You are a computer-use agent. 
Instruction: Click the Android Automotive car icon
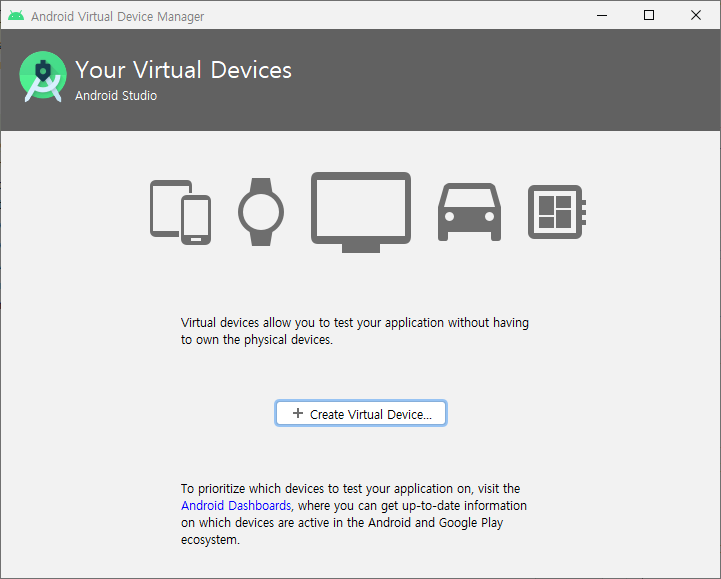click(469, 212)
